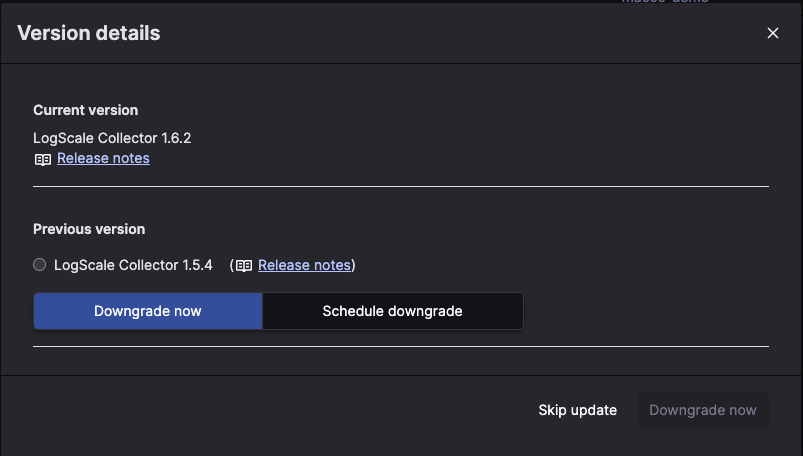Click the LogScale Collector 1.6.2 text
The width and height of the screenshot is (803, 456).
point(112,138)
